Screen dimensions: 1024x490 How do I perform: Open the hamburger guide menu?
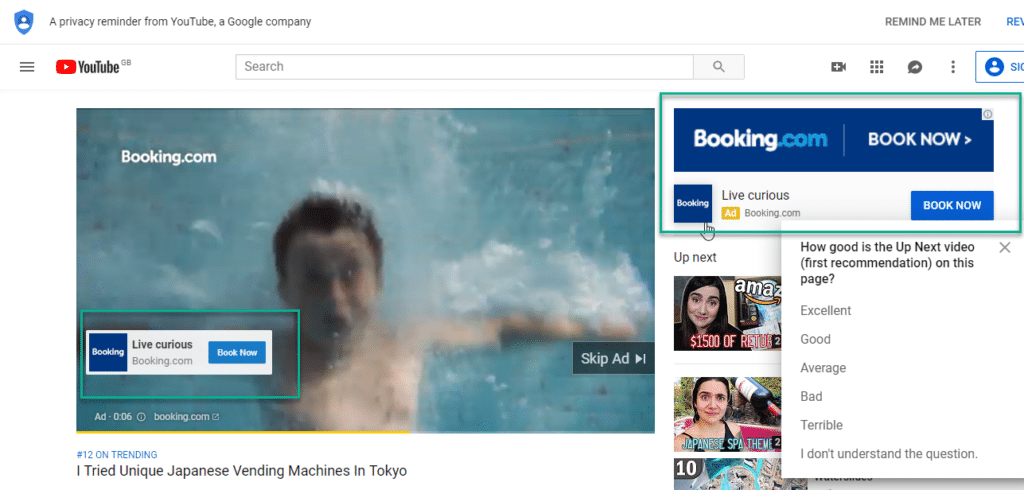(x=27, y=67)
